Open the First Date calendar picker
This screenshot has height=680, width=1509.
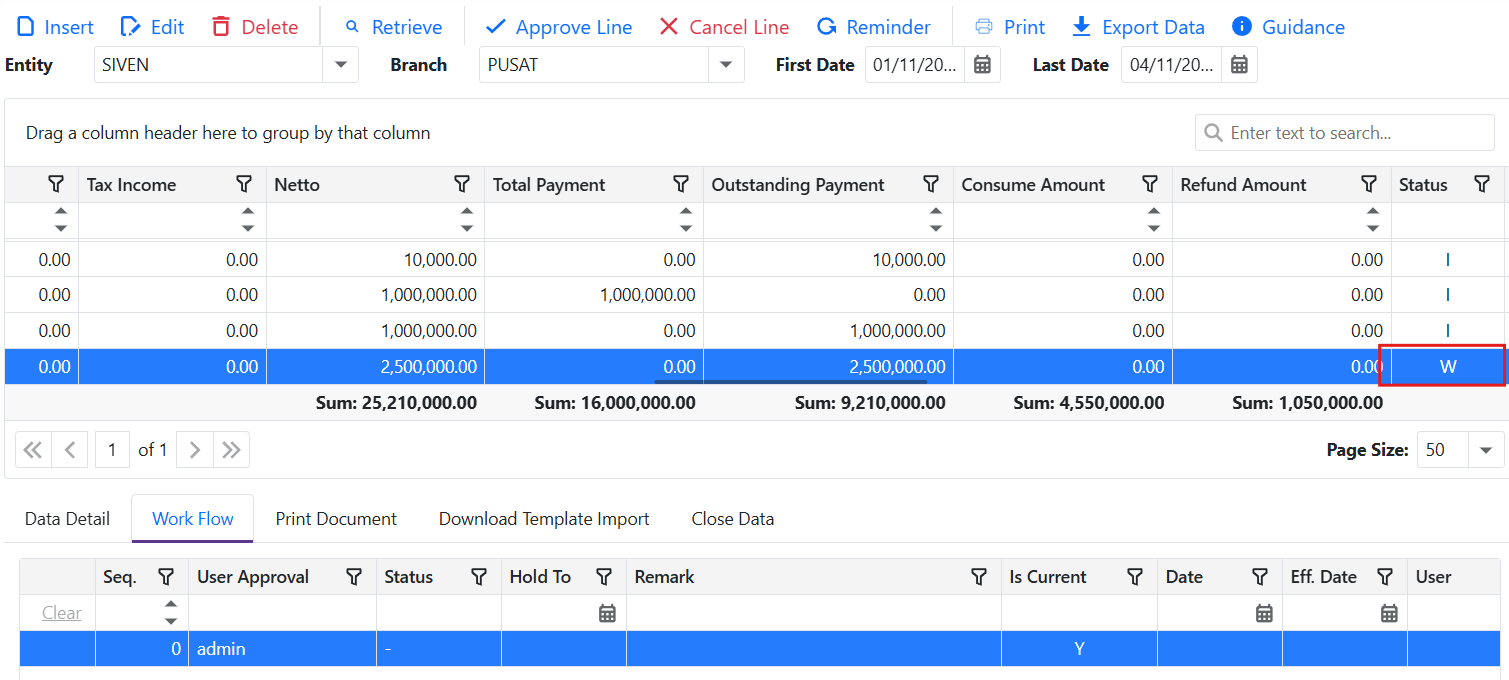(982, 65)
